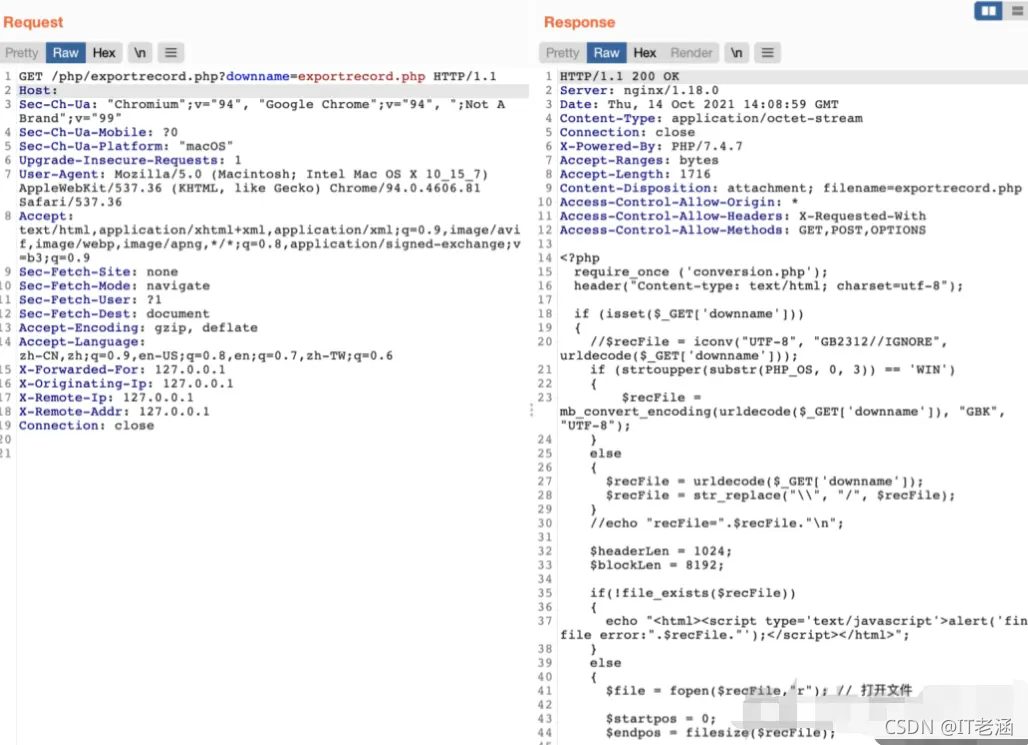
Task: Click the header("Content-type: text/html") code line
Action: (x=768, y=286)
